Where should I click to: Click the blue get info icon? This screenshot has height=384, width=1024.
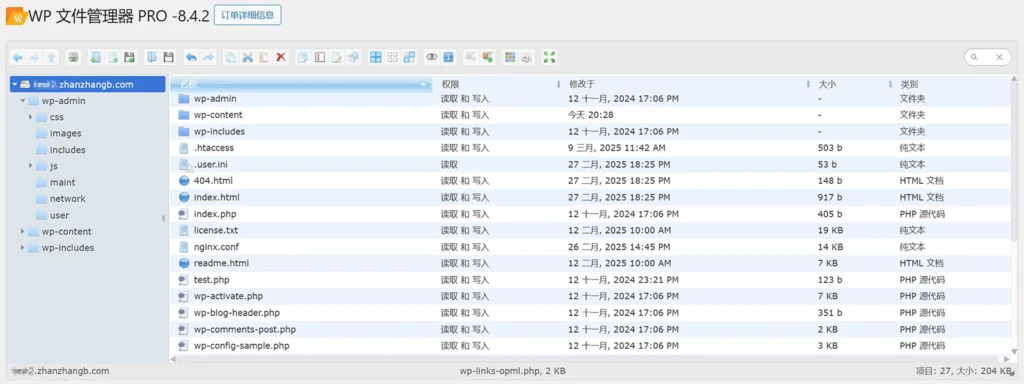[x=449, y=57]
